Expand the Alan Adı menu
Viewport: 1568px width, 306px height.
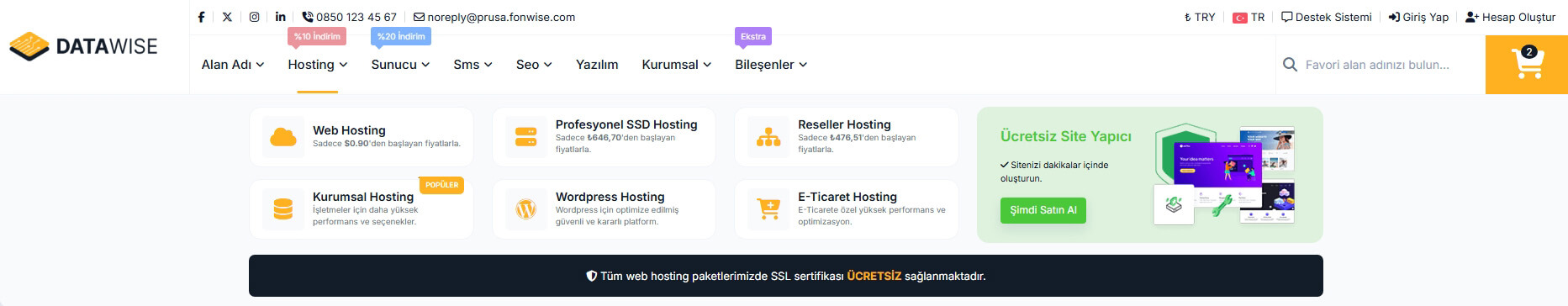pos(233,65)
